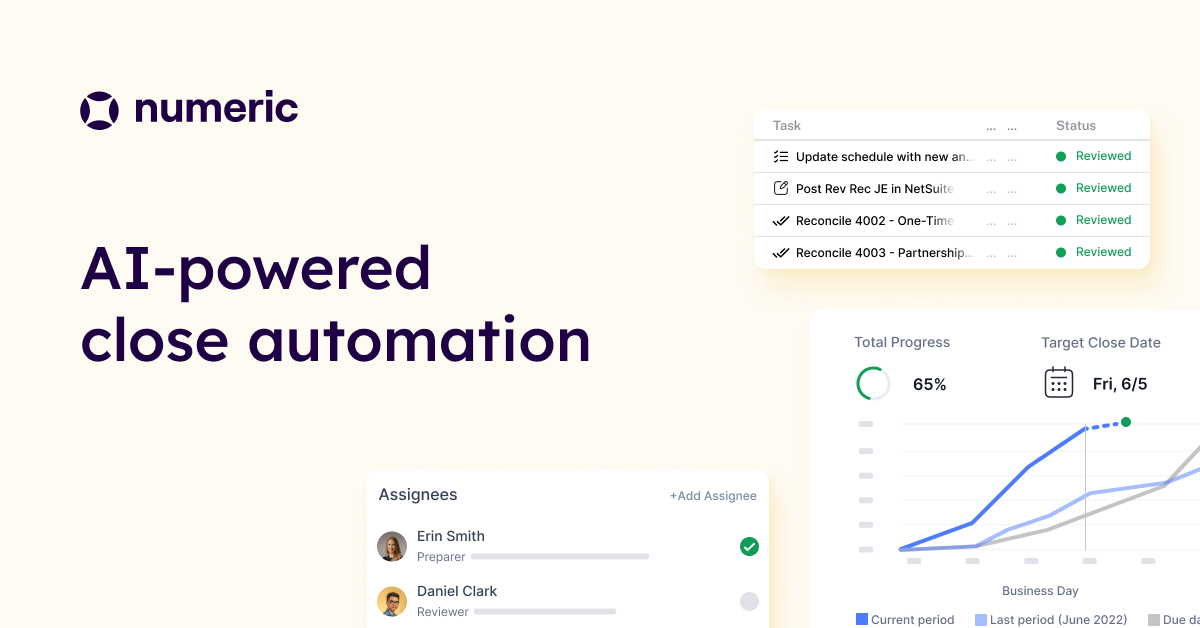Click the checklist icon beside Update schedule task
The width and height of the screenshot is (1200, 628).
[x=781, y=157]
